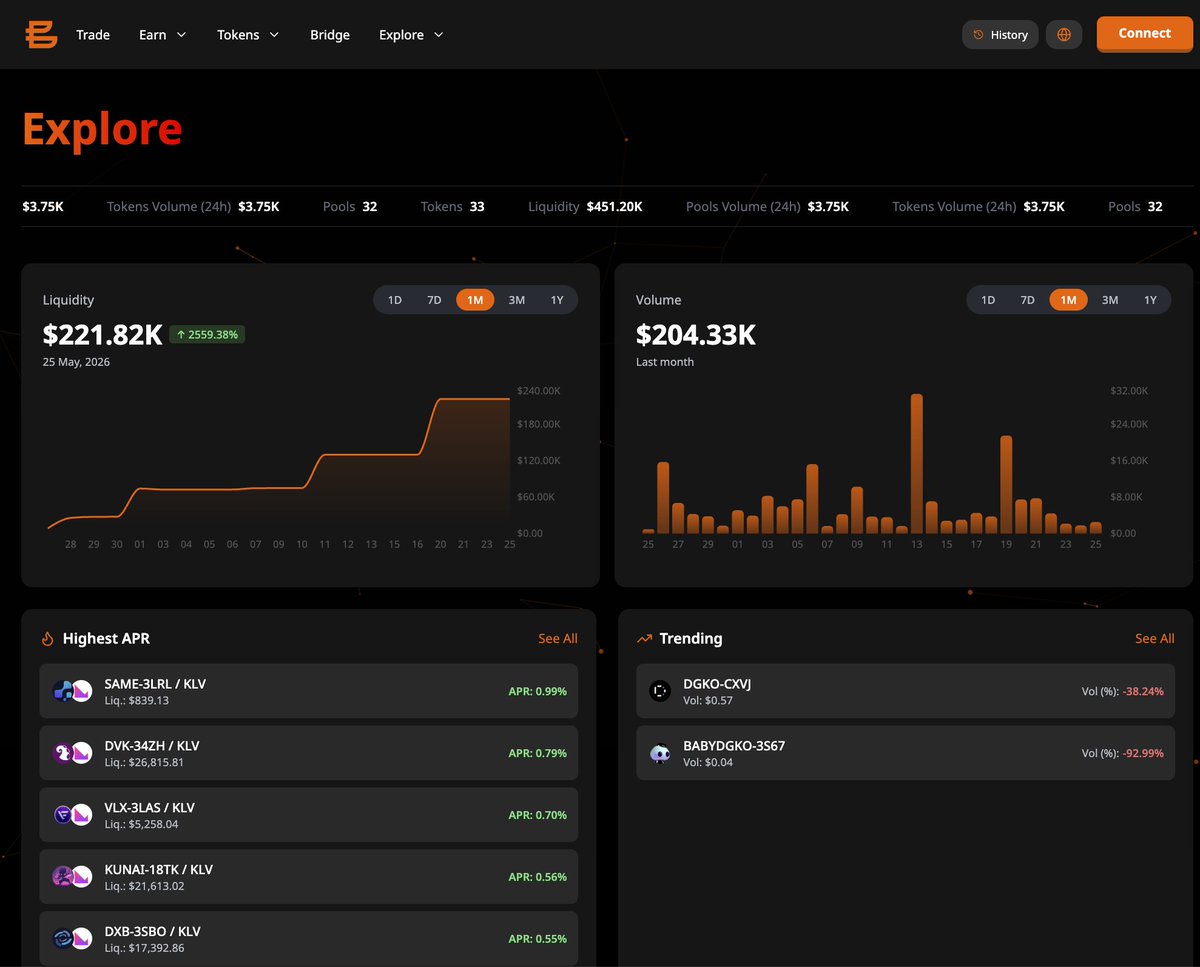The height and width of the screenshot is (967, 1200).
Task: Click the flame icon beside Highest APR
Action: coord(47,638)
